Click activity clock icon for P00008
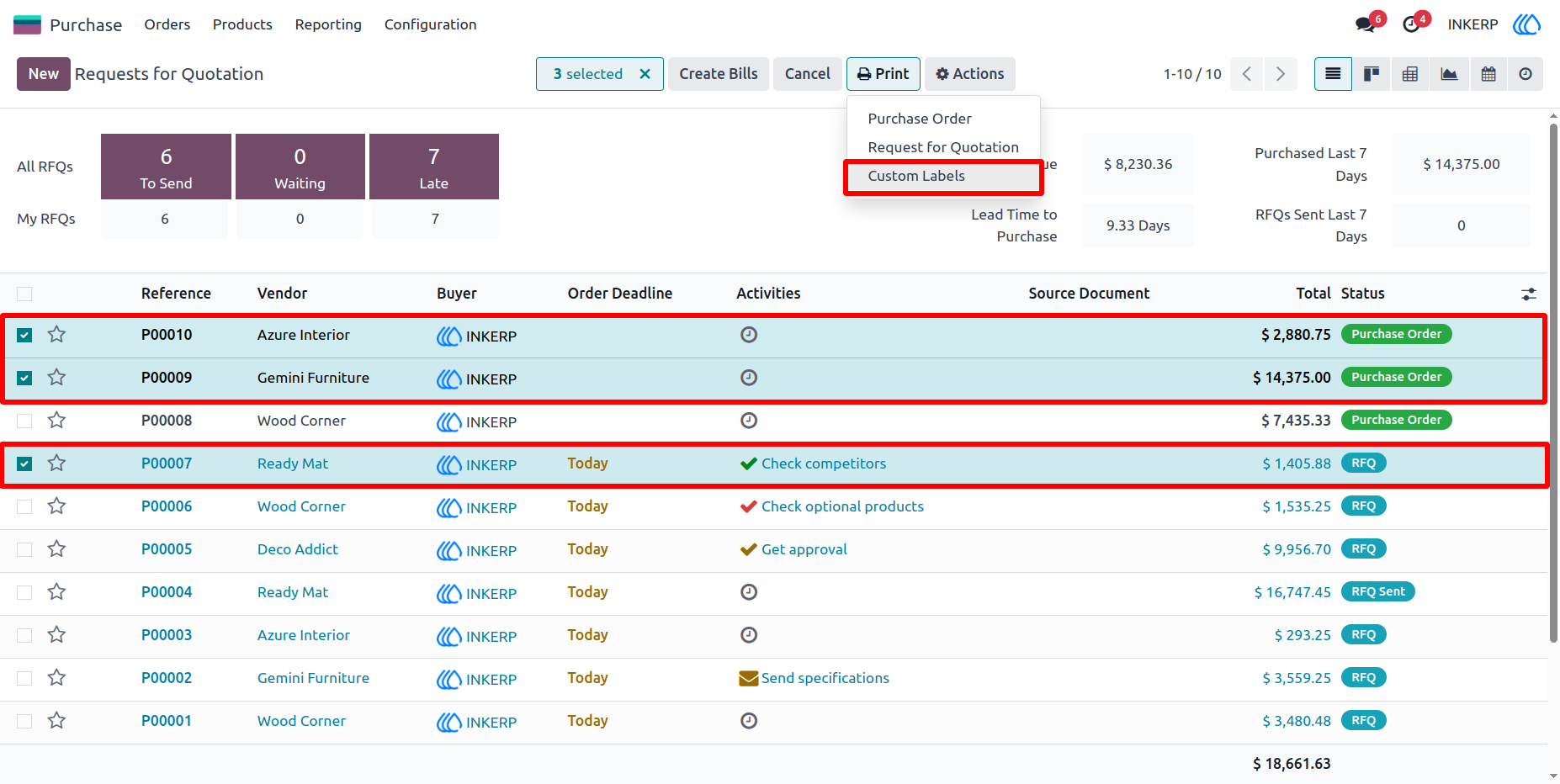 point(749,421)
